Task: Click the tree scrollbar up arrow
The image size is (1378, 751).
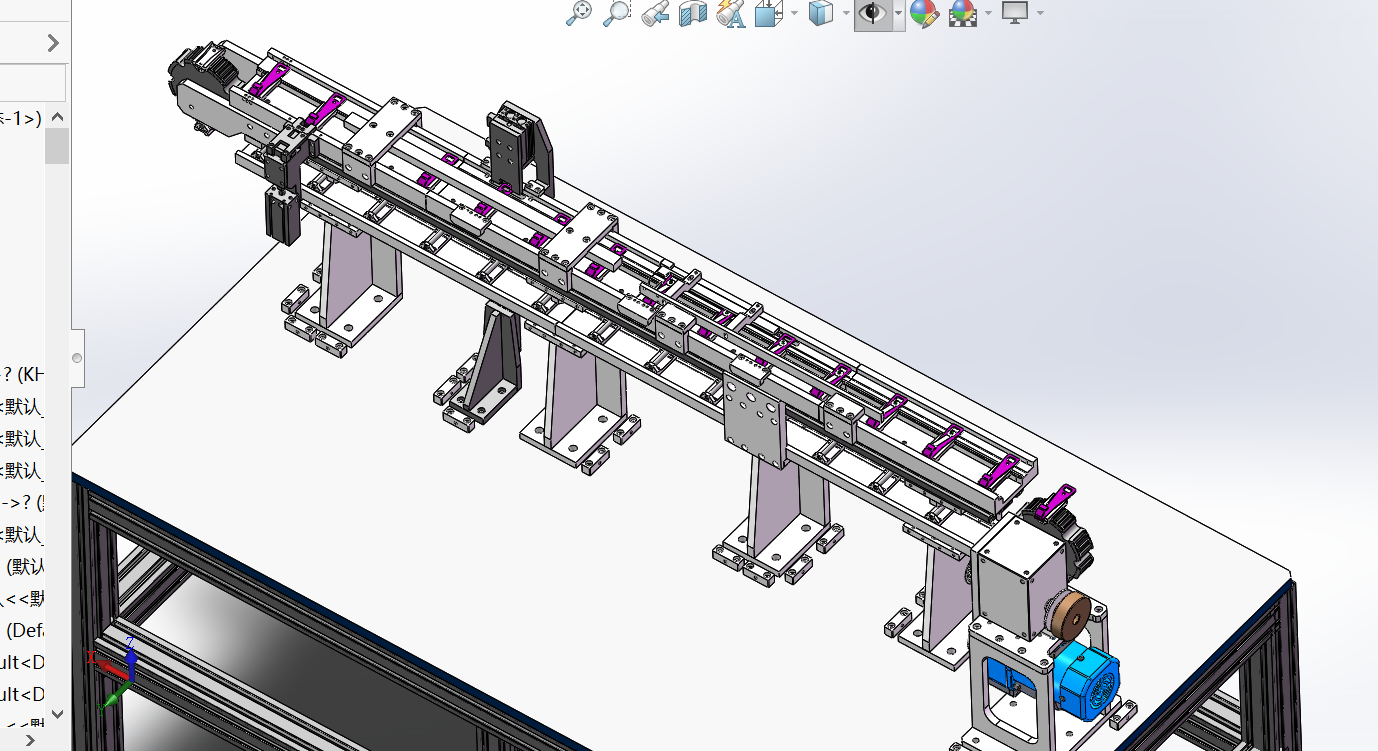Action: coord(57,117)
